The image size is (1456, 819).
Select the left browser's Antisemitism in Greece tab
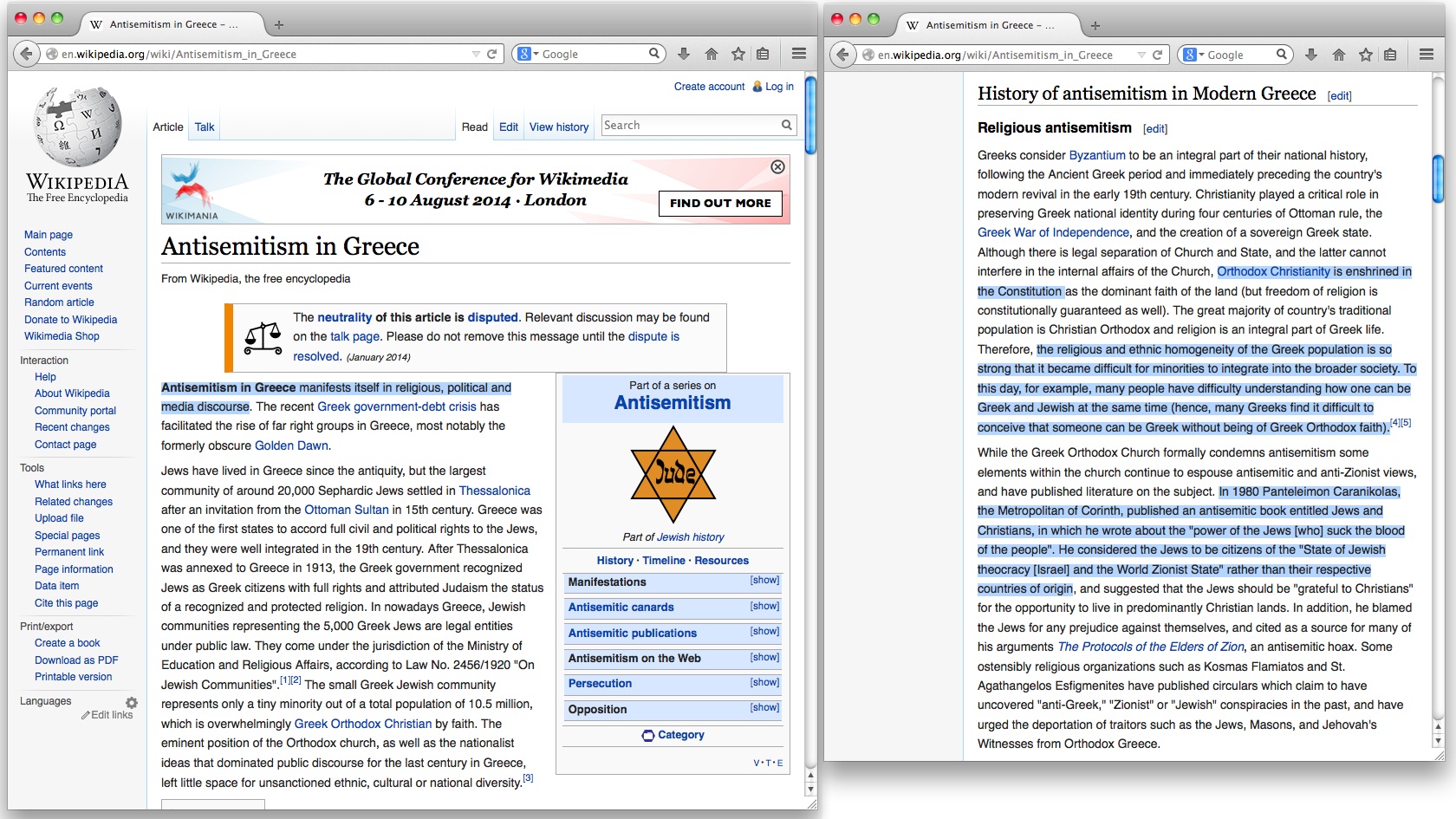(x=172, y=24)
